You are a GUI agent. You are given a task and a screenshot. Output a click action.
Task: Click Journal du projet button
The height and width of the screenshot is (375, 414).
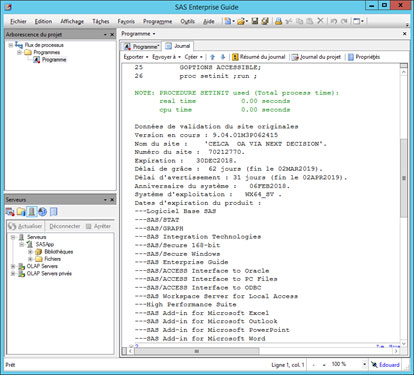pyautogui.click(x=316, y=57)
